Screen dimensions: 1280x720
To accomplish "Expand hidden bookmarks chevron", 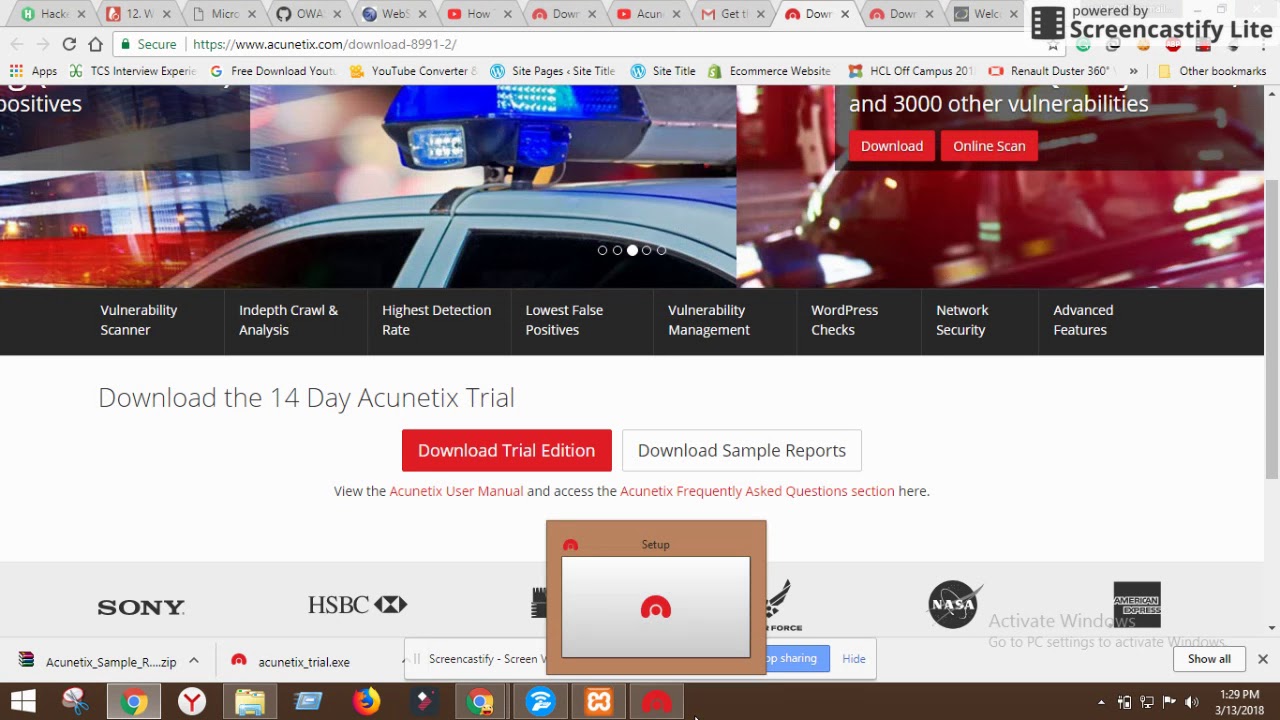I will (x=1133, y=71).
